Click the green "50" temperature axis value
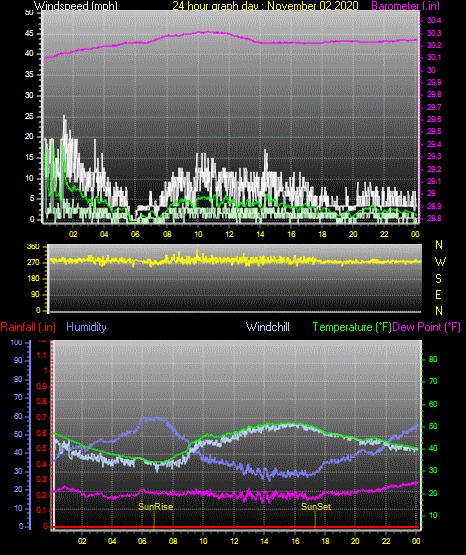The image size is (466, 555). 433,427
